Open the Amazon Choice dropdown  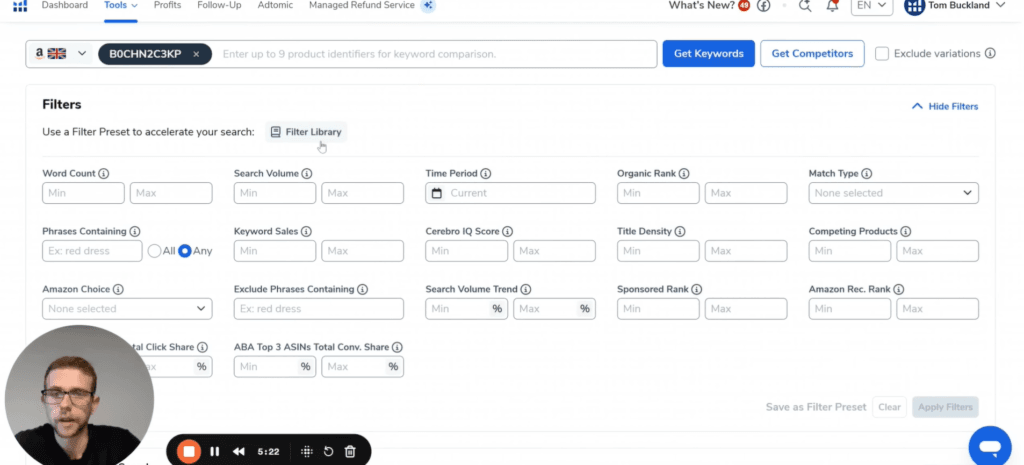pos(127,309)
